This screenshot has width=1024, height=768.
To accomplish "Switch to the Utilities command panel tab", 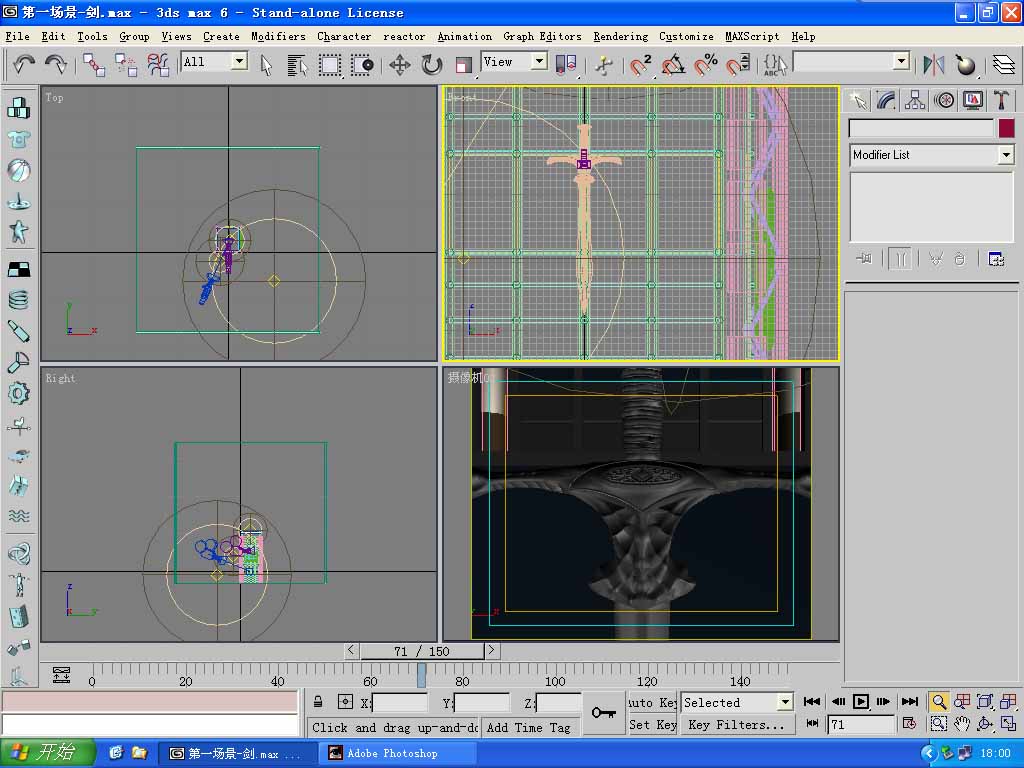I will (x=1001, y=100).
